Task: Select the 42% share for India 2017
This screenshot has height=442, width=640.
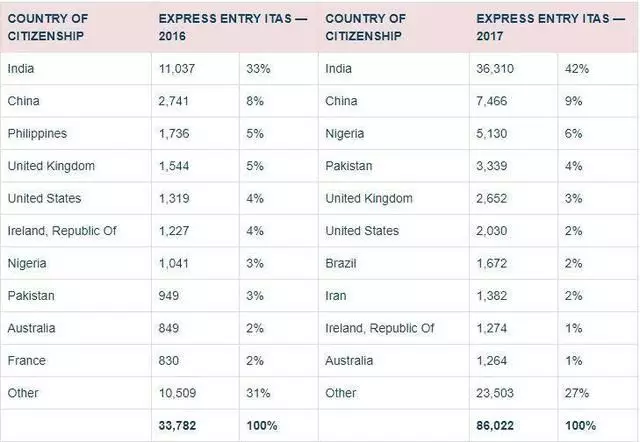Action: (x=577, y=68)
